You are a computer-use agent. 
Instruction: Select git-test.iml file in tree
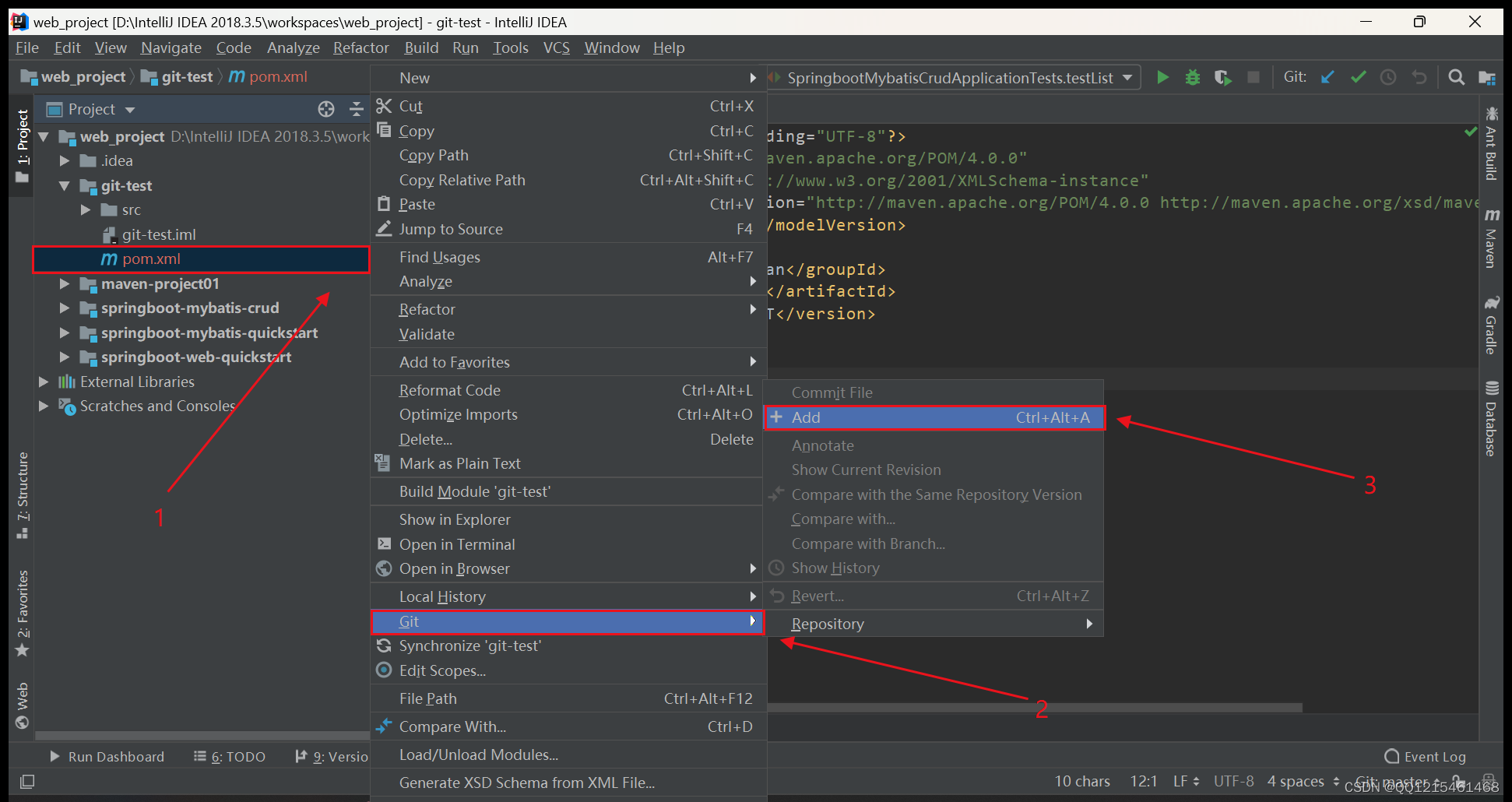click(159, 234)
